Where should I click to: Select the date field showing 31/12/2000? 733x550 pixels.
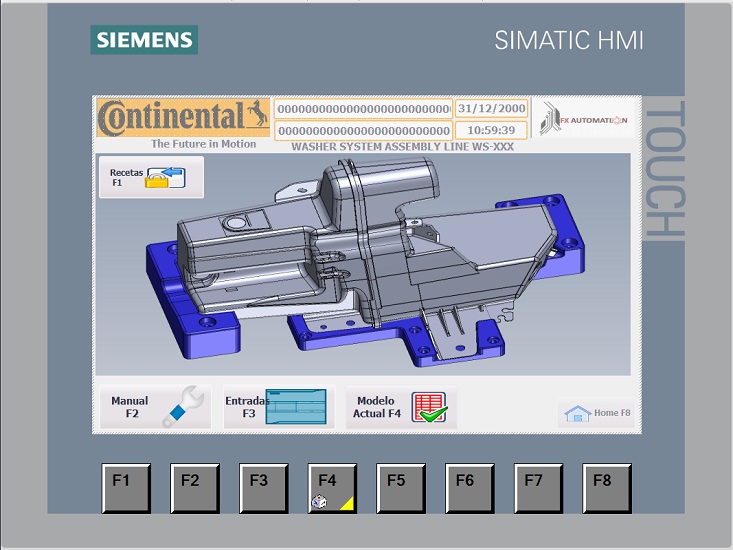click(x=491, y=108)
